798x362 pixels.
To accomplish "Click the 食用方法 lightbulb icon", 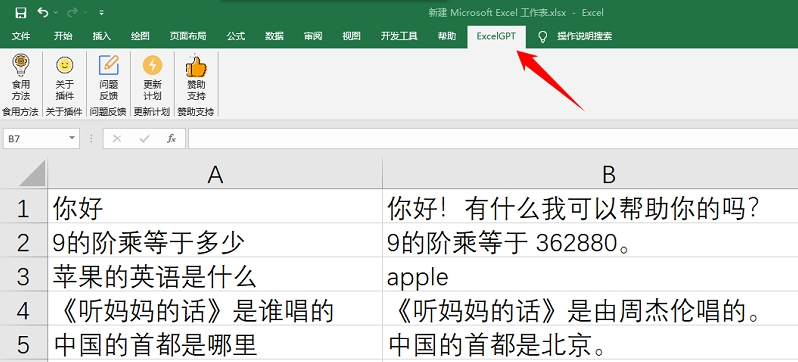I will click(x=21, y=65).
